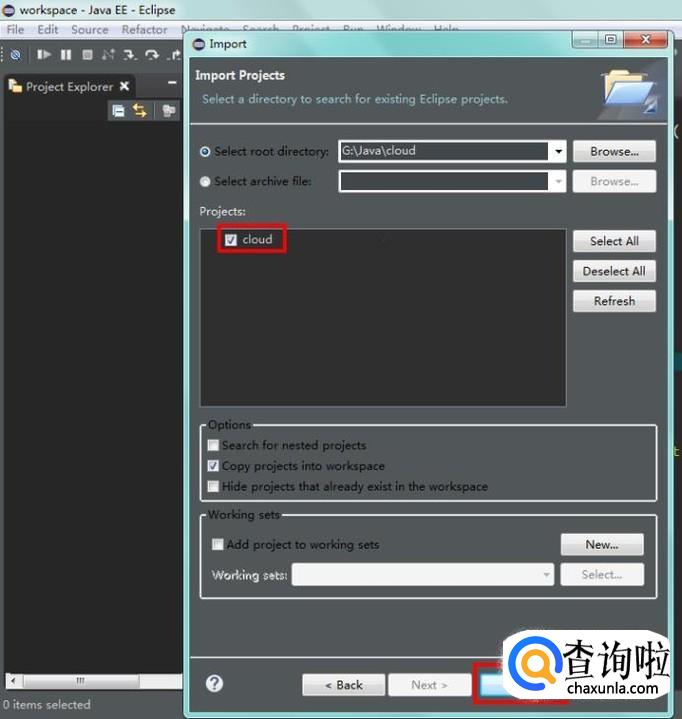Click the New... working set button

602,544
